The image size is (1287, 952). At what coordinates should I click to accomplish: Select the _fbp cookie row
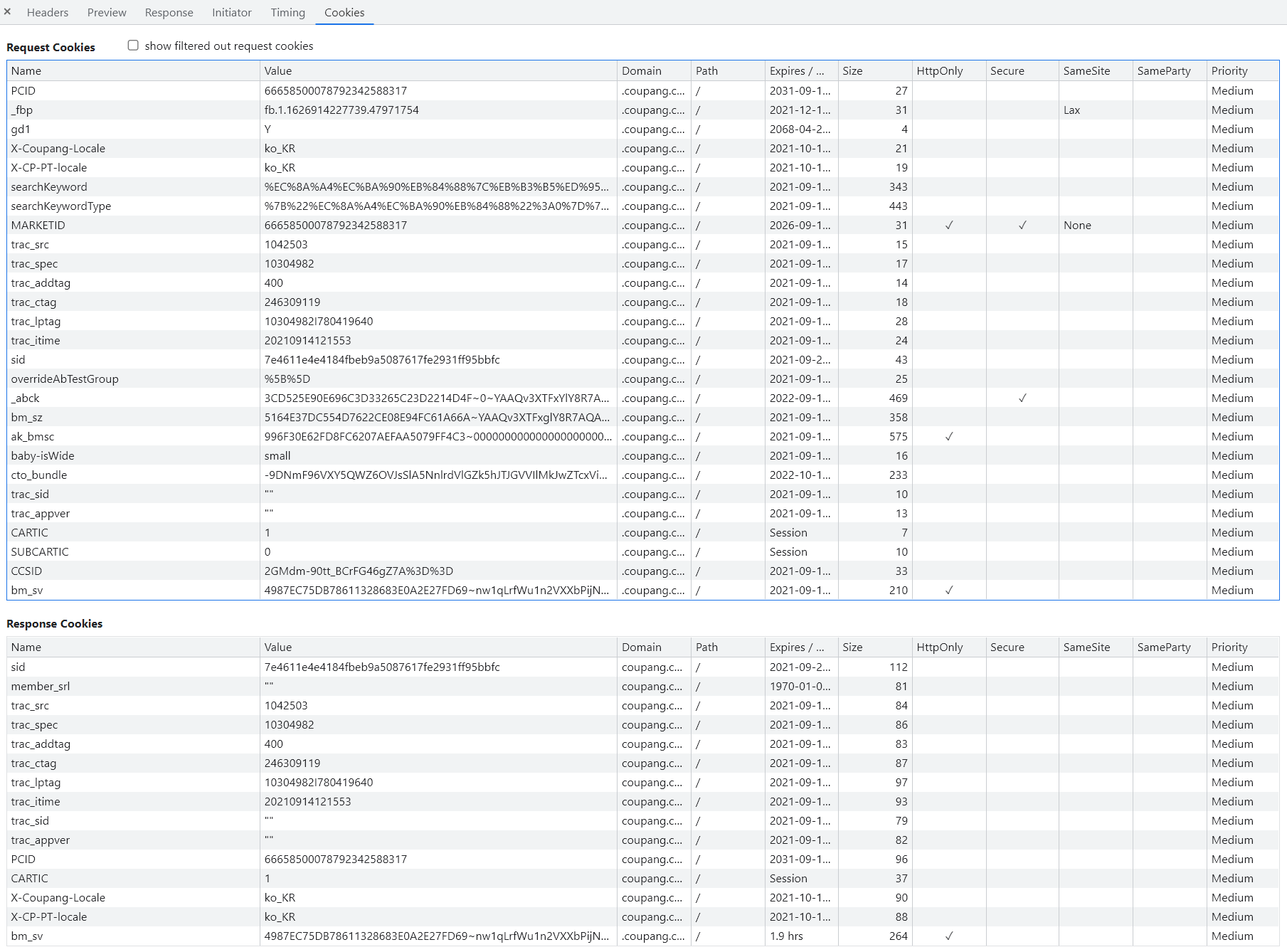click(643, 110)
